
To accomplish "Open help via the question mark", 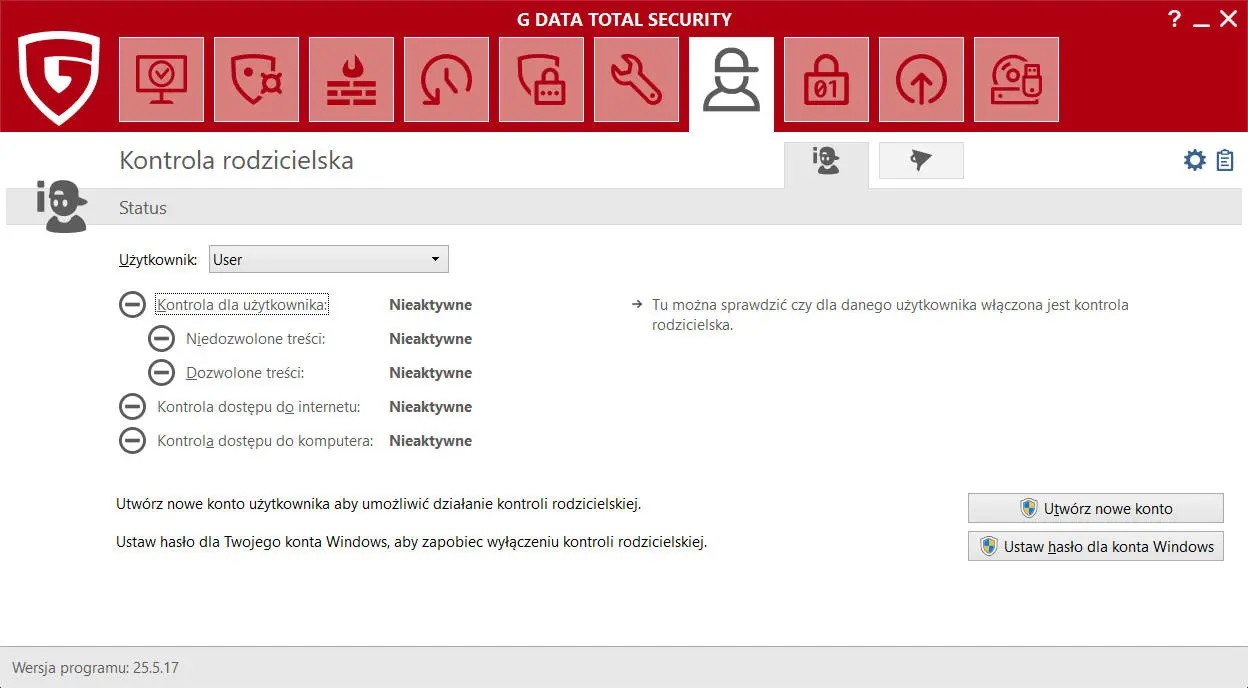I will (x=1174, y=18).
